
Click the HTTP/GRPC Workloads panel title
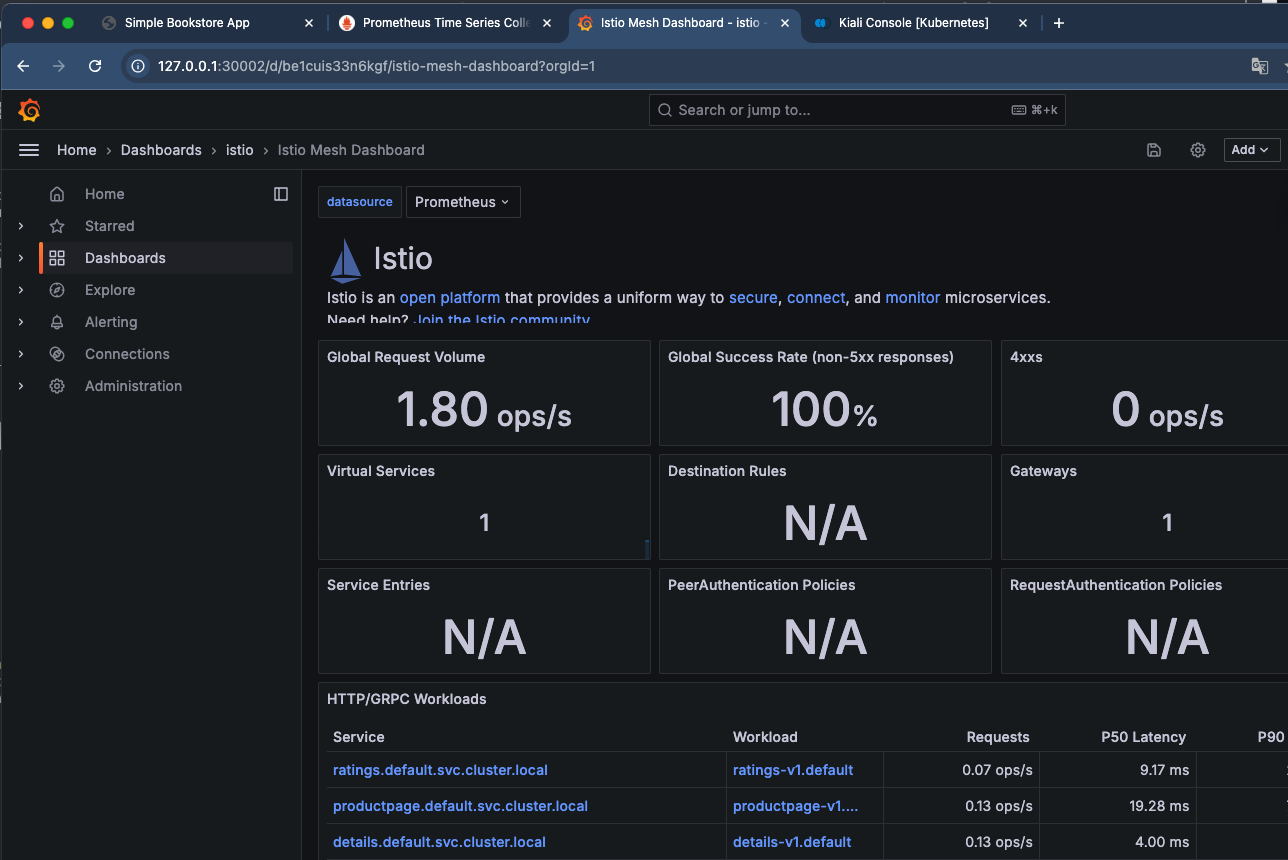pyautogui.click(x=407, y=699)
